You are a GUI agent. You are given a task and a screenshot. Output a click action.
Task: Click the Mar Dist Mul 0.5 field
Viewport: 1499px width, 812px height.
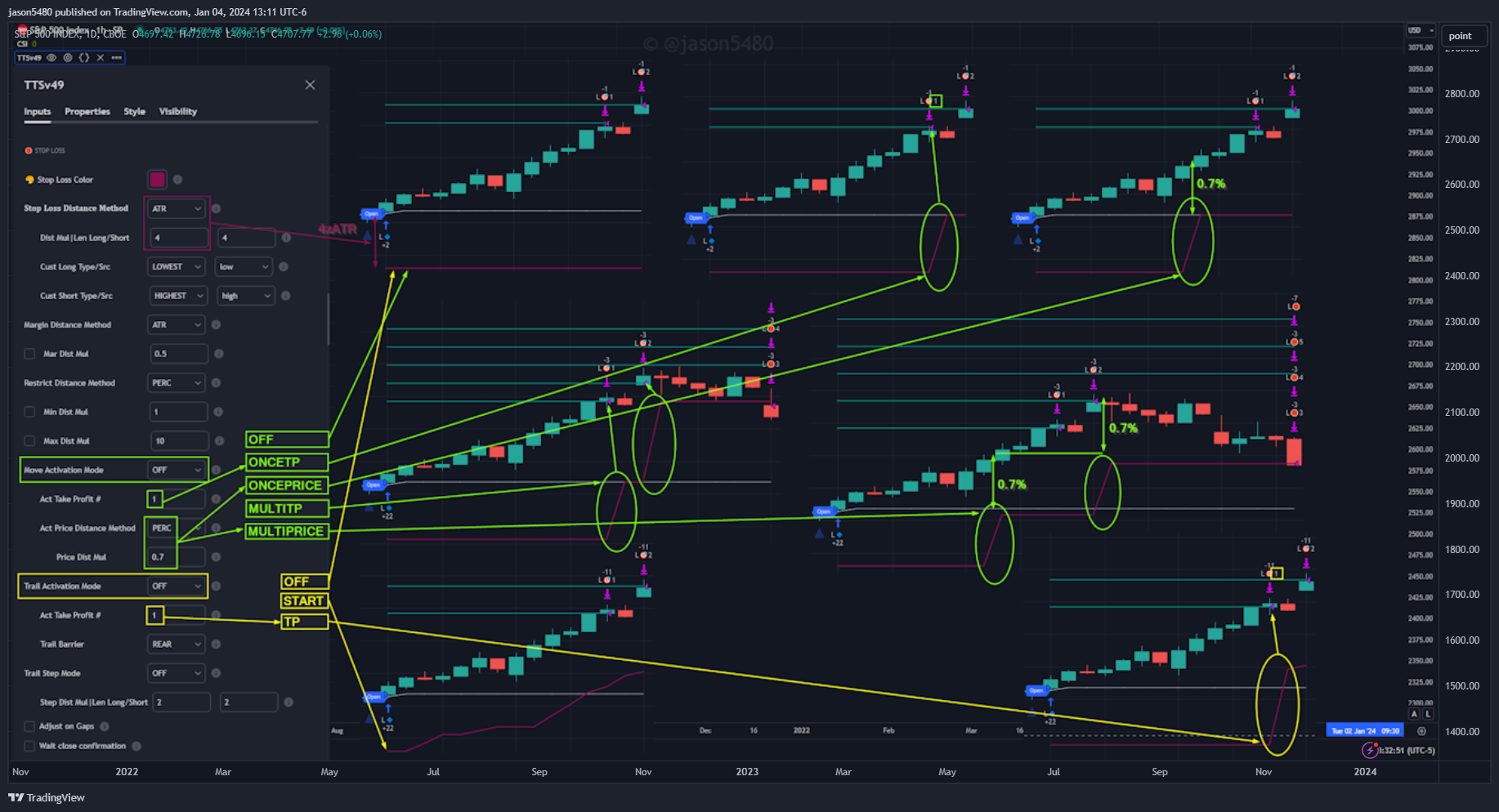179,354
